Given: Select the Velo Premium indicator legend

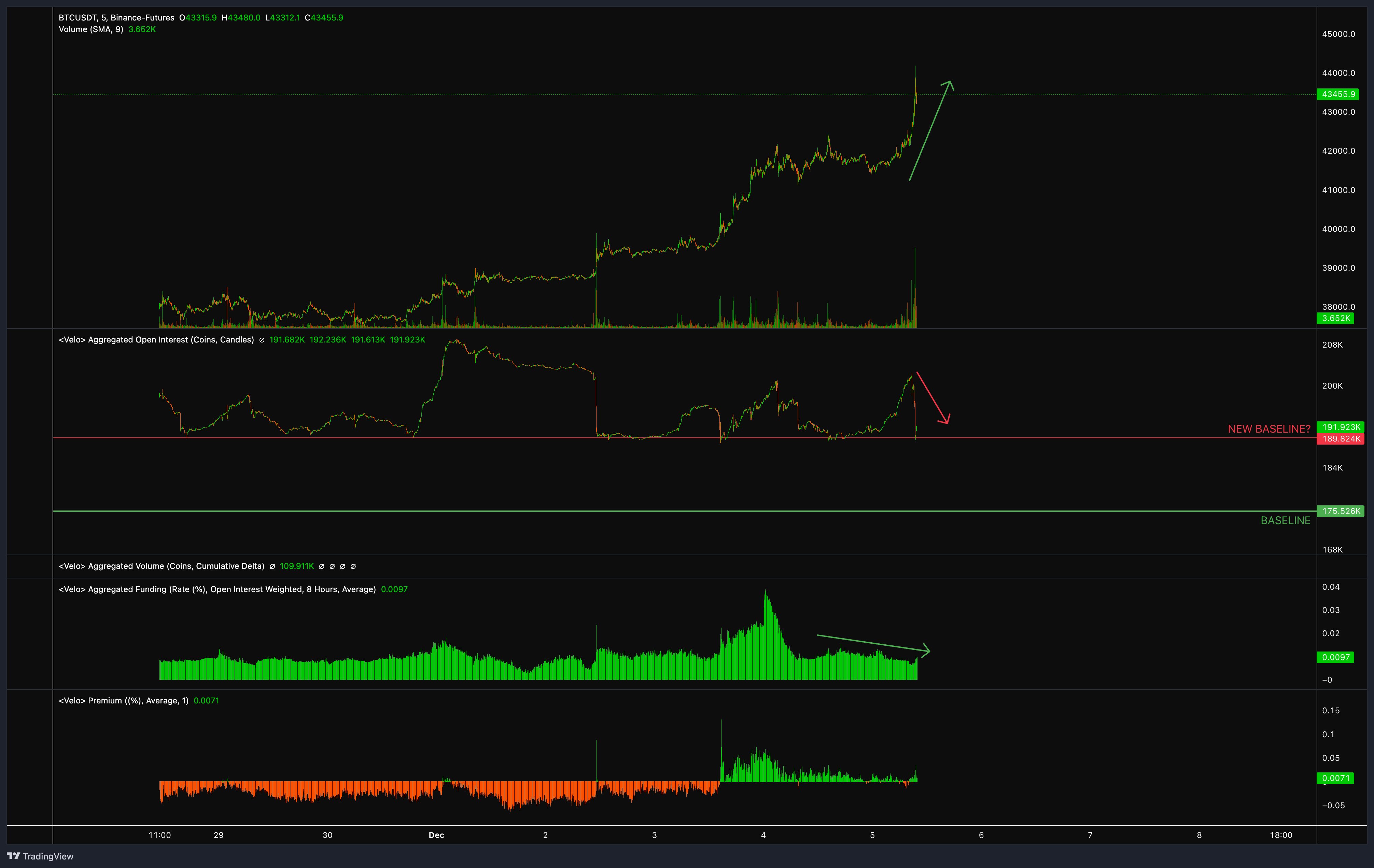Looking at the screenshot, I should click(x=123, y=701).
